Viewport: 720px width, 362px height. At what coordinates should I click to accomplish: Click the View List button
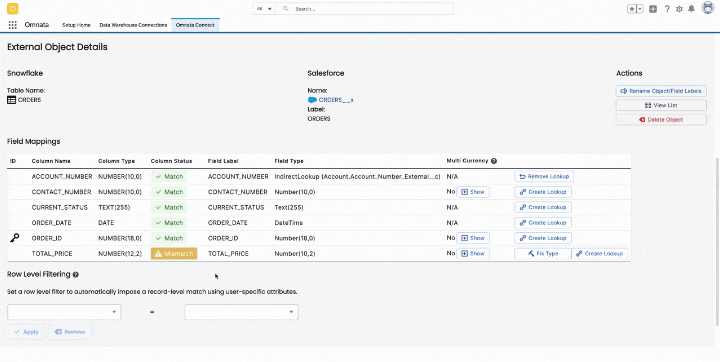tap(661, 105)
